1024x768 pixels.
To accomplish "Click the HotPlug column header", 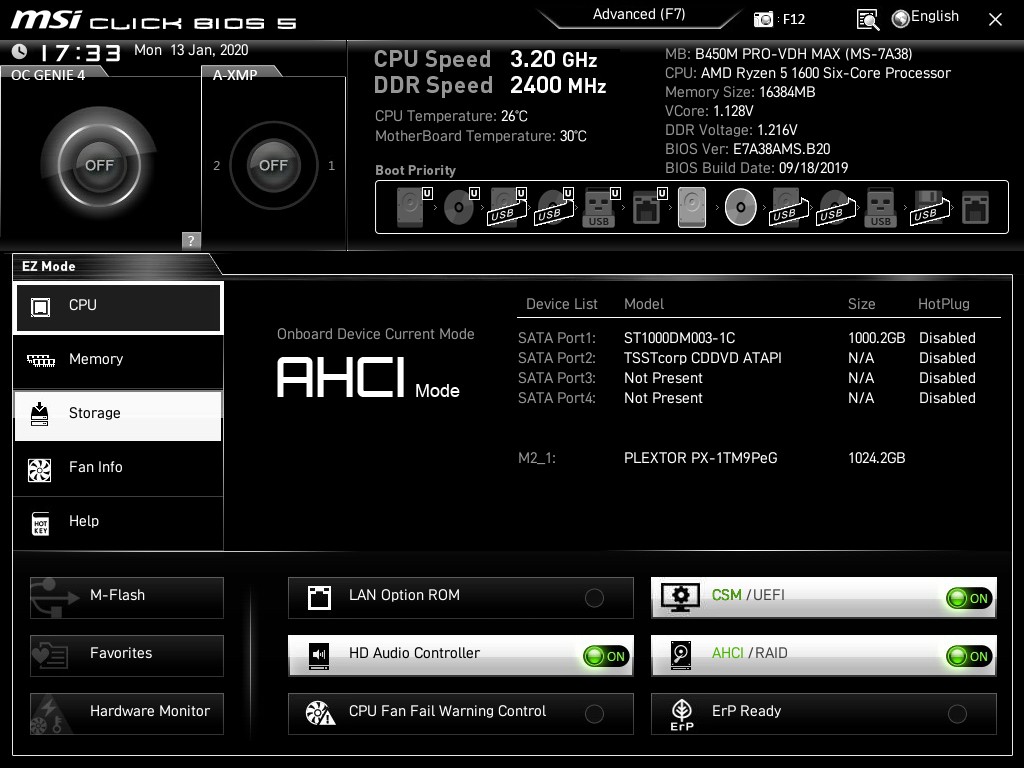I will pos(944,304).
